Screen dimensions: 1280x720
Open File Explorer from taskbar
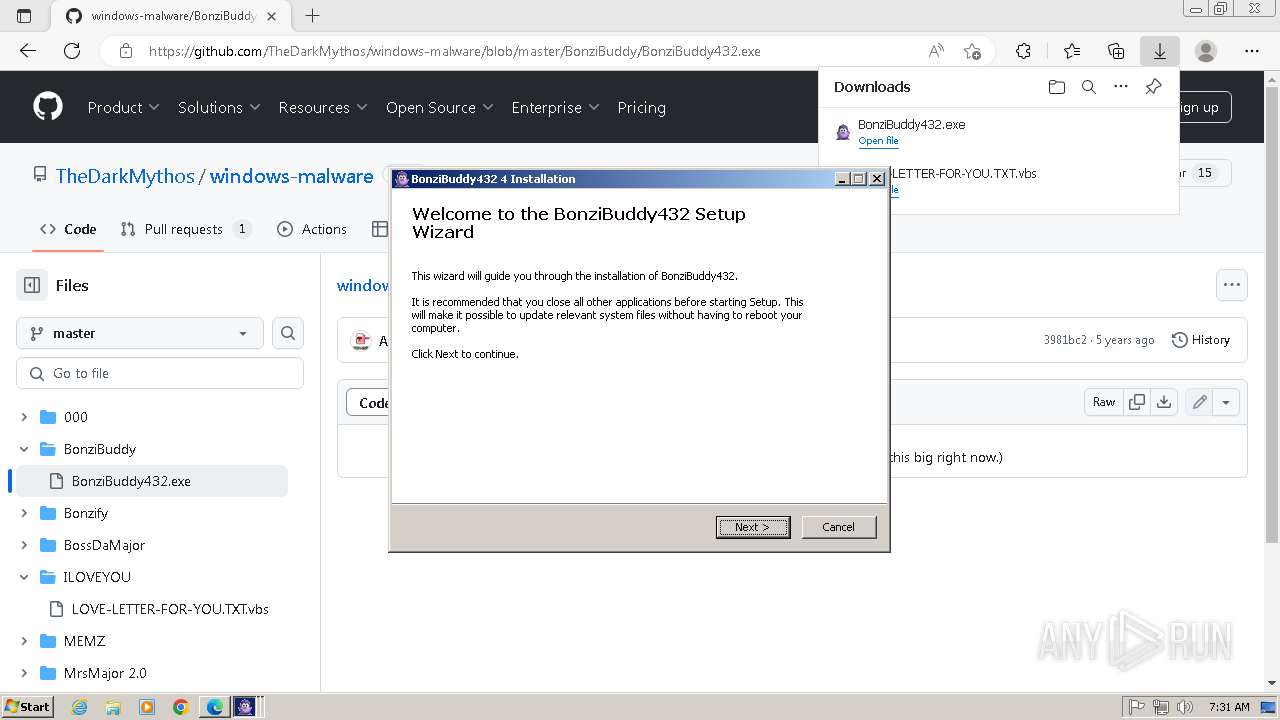click(x=113, y=707)
